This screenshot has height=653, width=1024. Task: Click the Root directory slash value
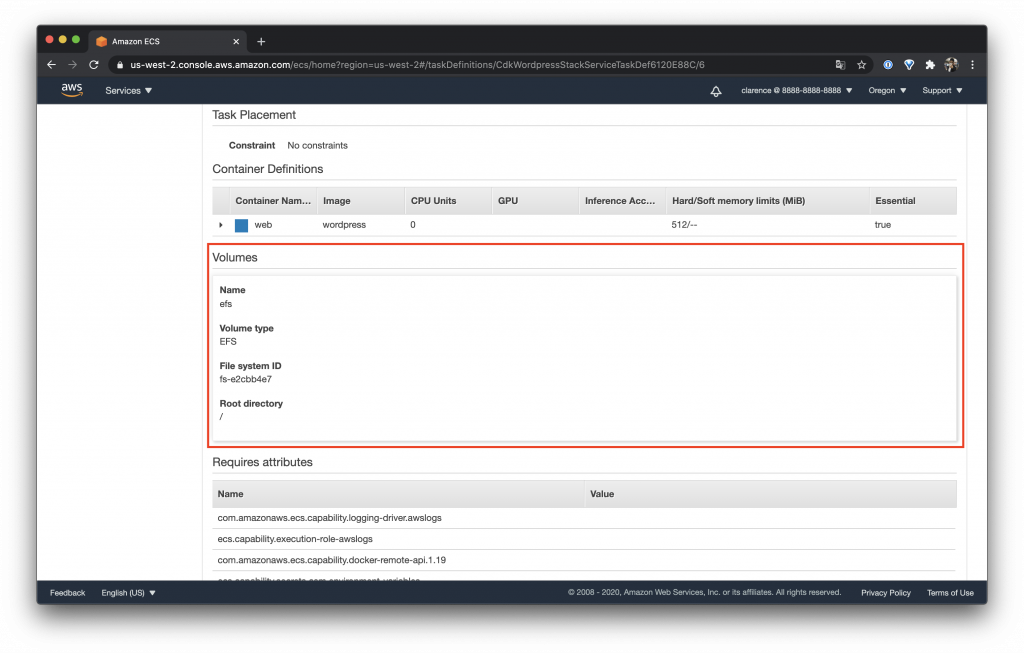point(221,417)
